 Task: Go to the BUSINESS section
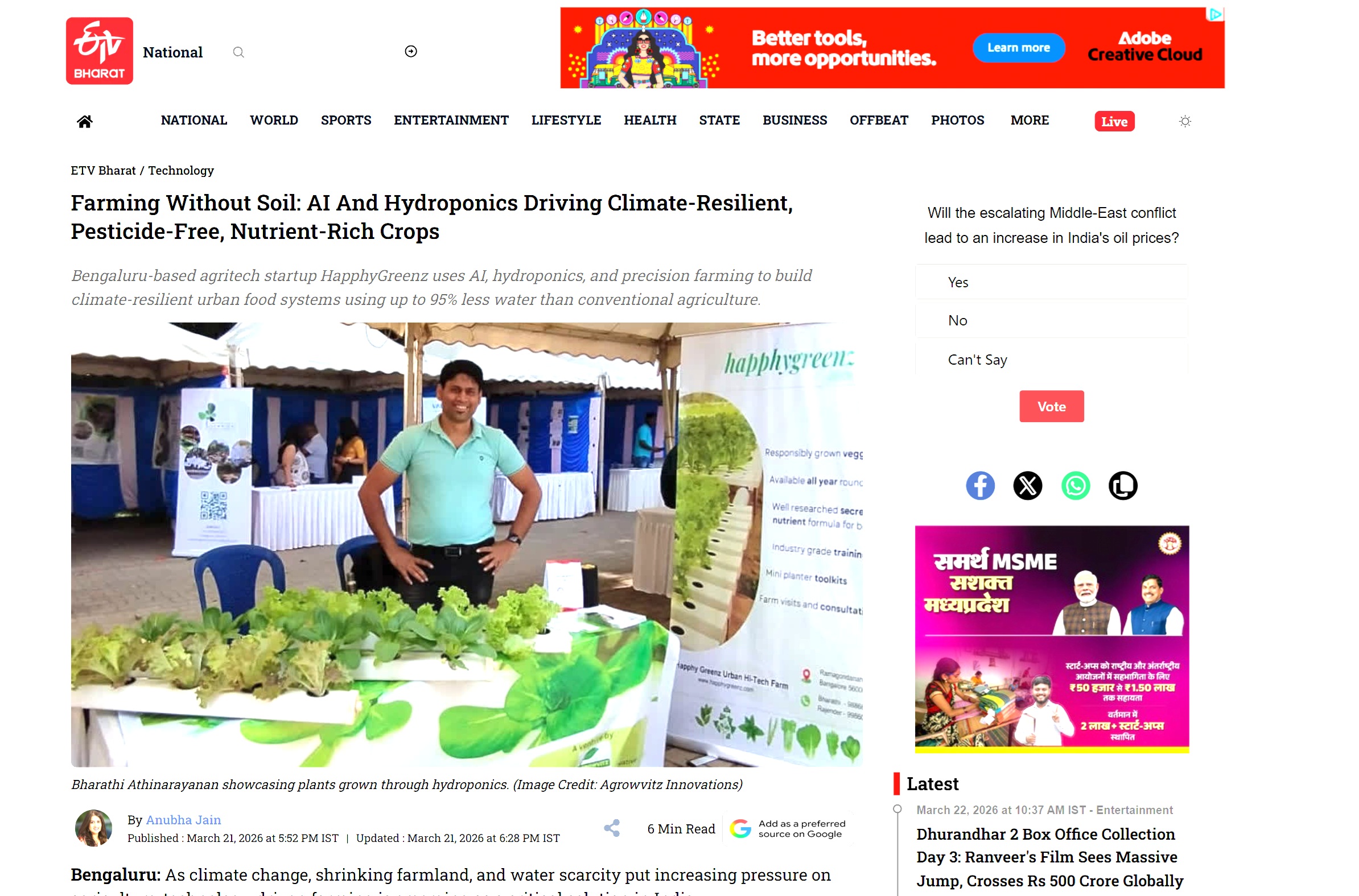coord(795,120)
